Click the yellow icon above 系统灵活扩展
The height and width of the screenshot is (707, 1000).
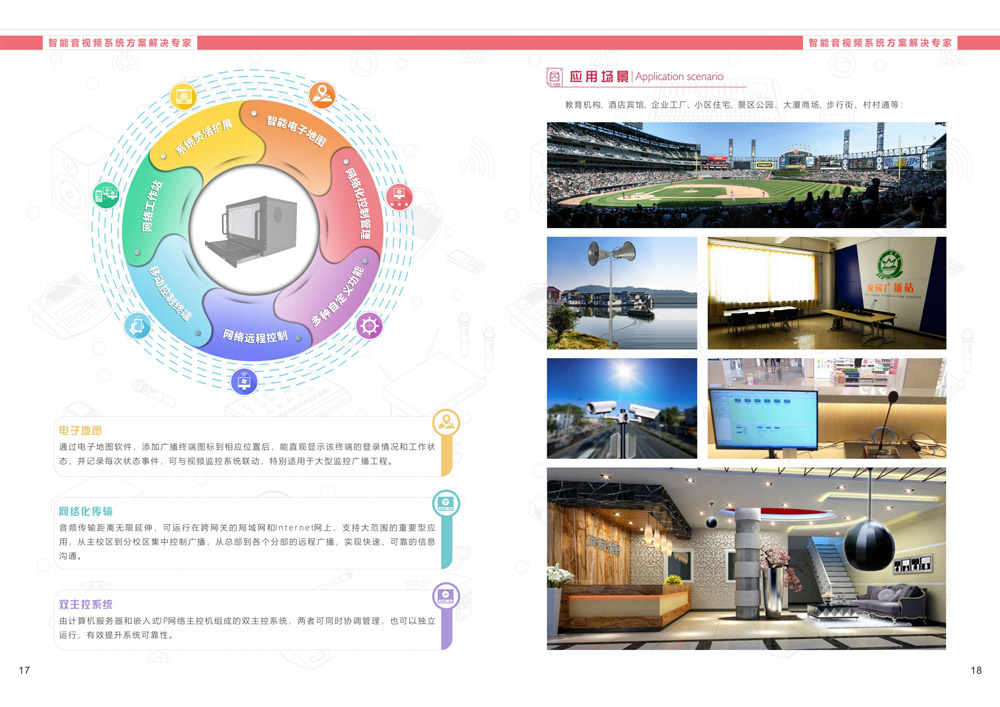(x=184, y=96)
